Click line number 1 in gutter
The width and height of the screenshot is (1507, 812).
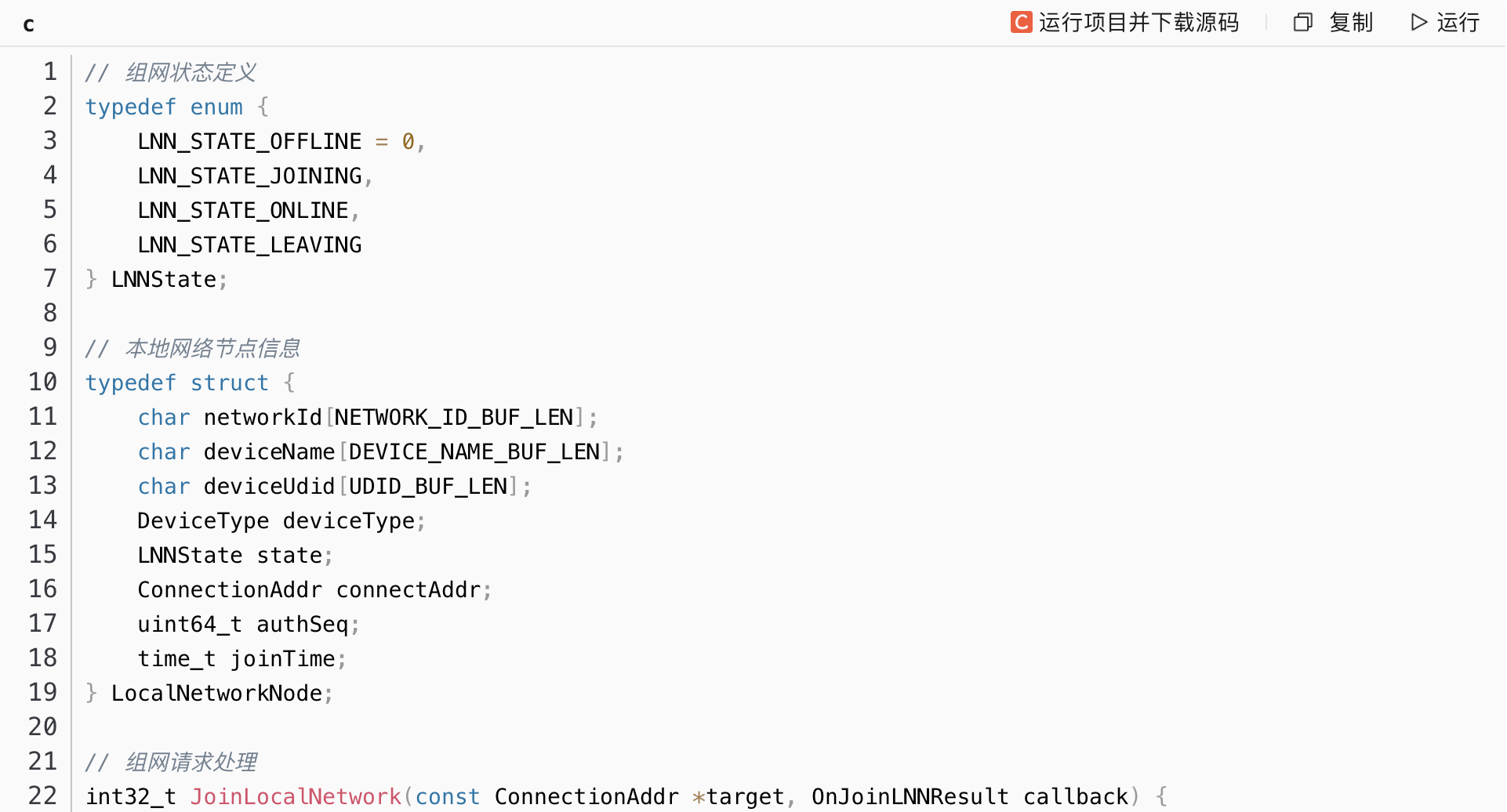coord(50,72)
